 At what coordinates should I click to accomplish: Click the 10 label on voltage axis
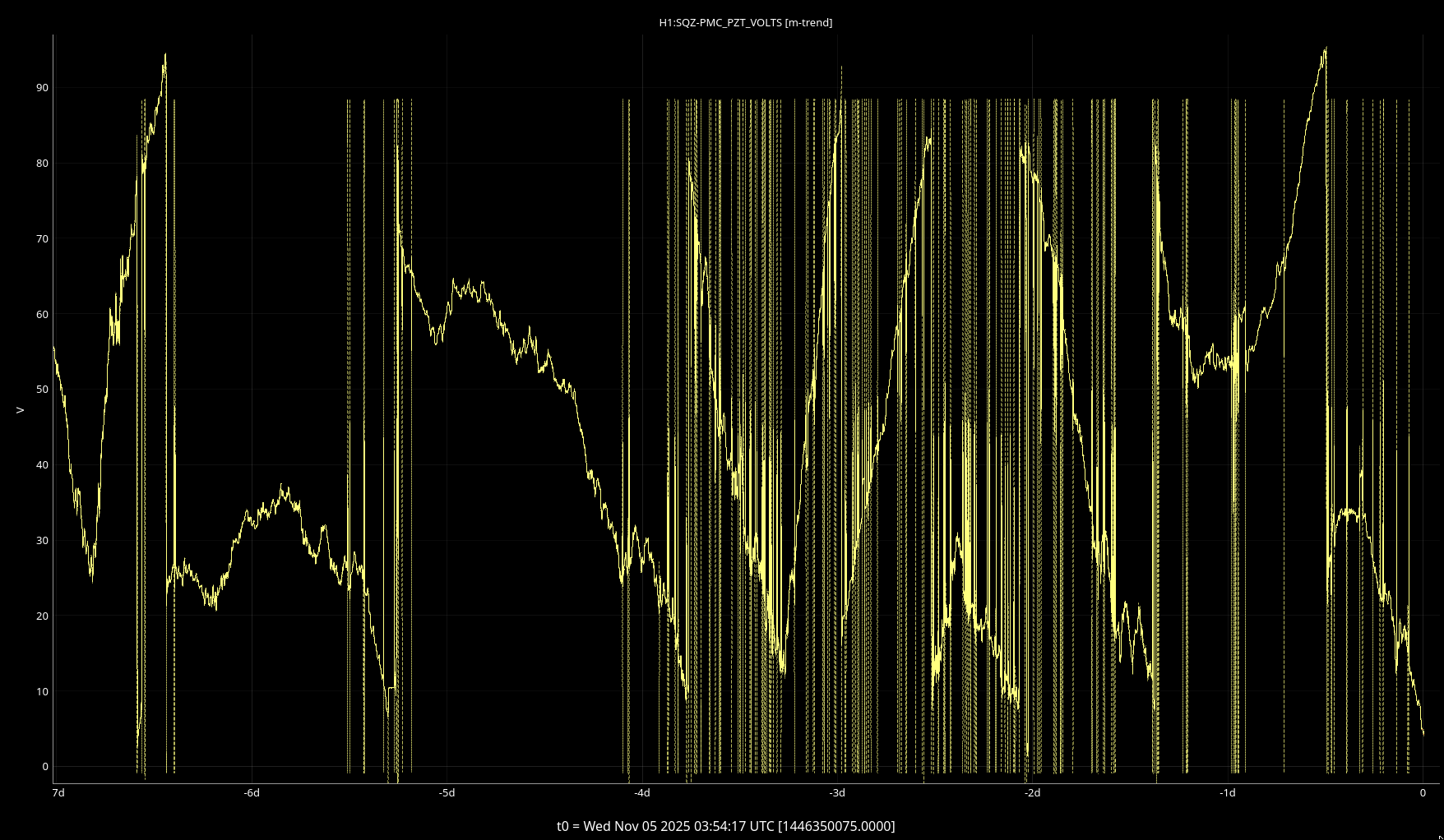42,692
